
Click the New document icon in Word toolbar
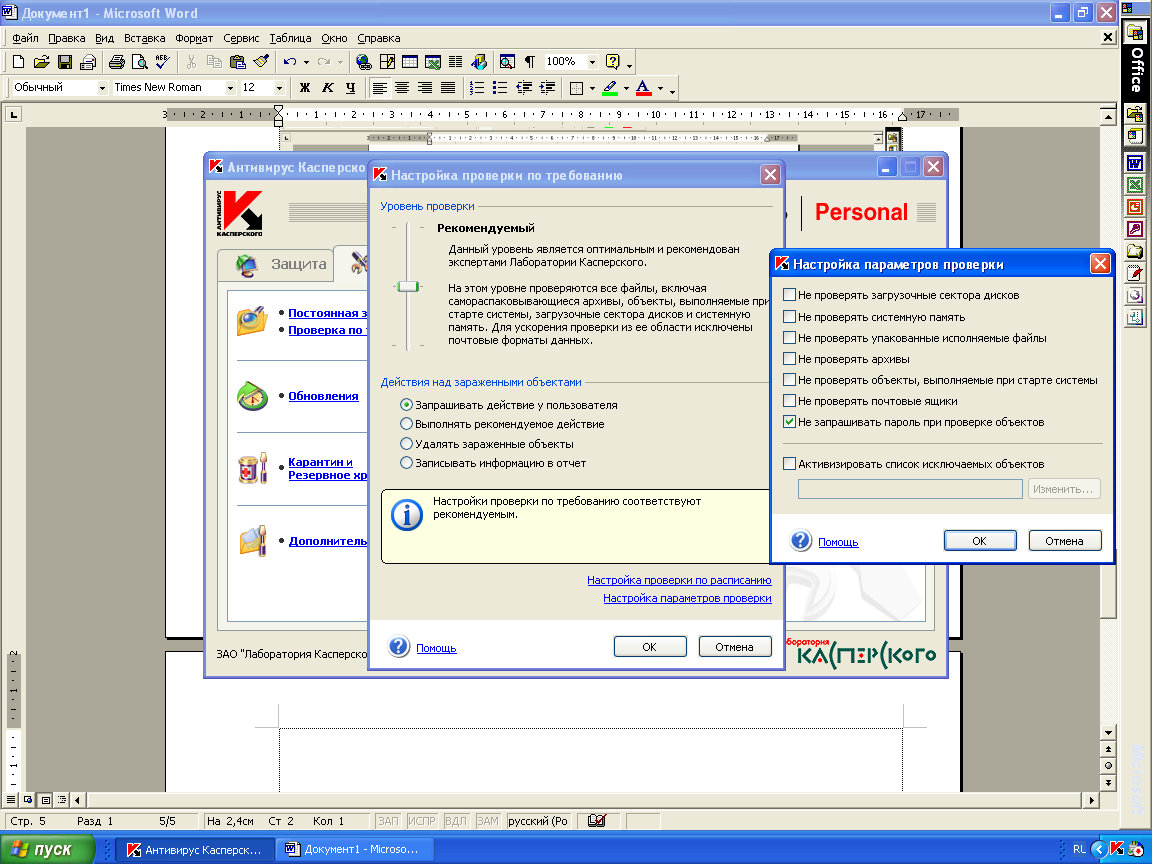19,62
